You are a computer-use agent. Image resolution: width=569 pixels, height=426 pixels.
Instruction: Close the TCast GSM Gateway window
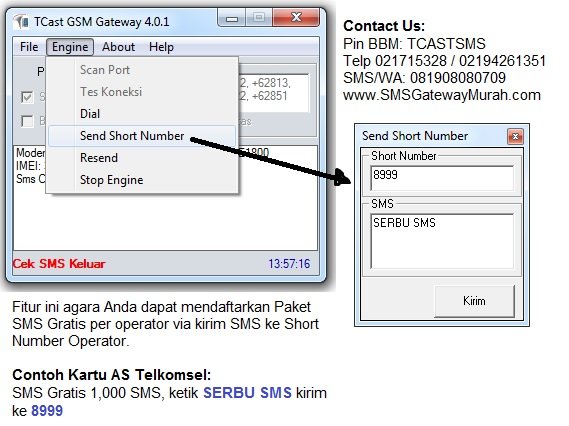(296, 18)
